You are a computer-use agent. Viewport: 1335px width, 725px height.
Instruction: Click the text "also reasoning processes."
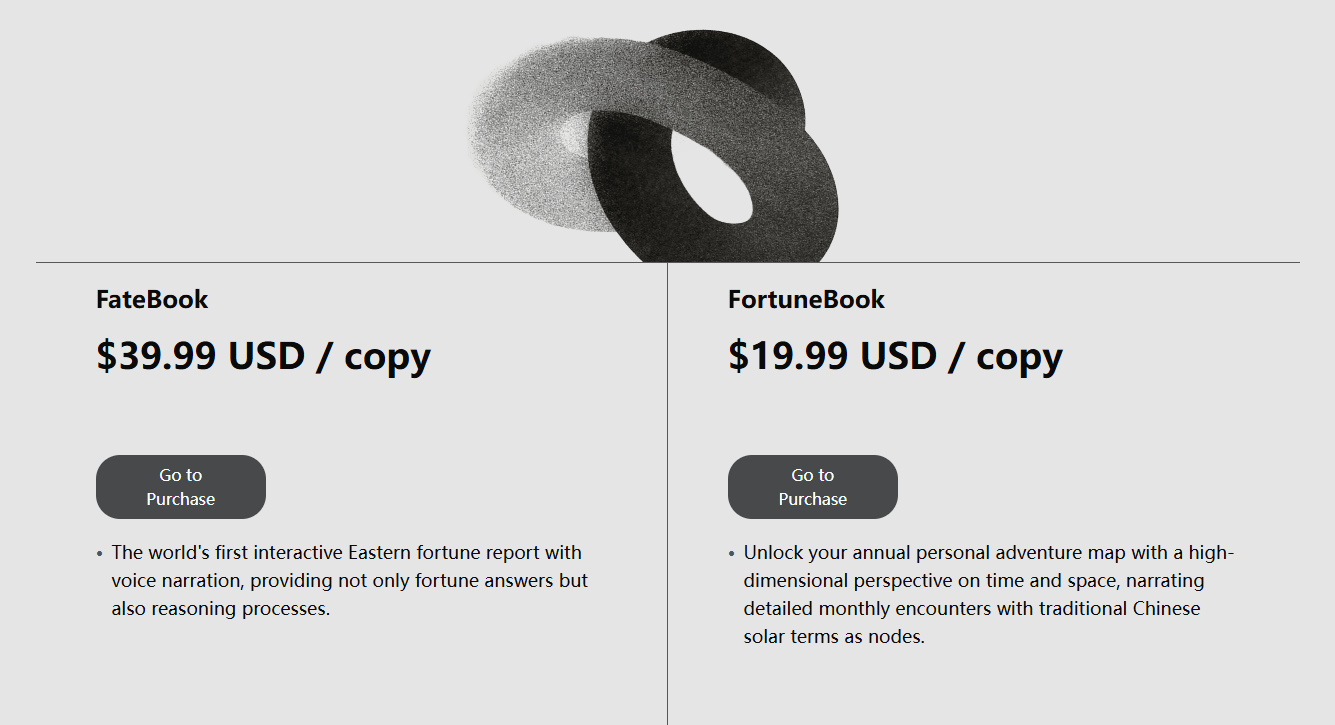pos(220,608)
